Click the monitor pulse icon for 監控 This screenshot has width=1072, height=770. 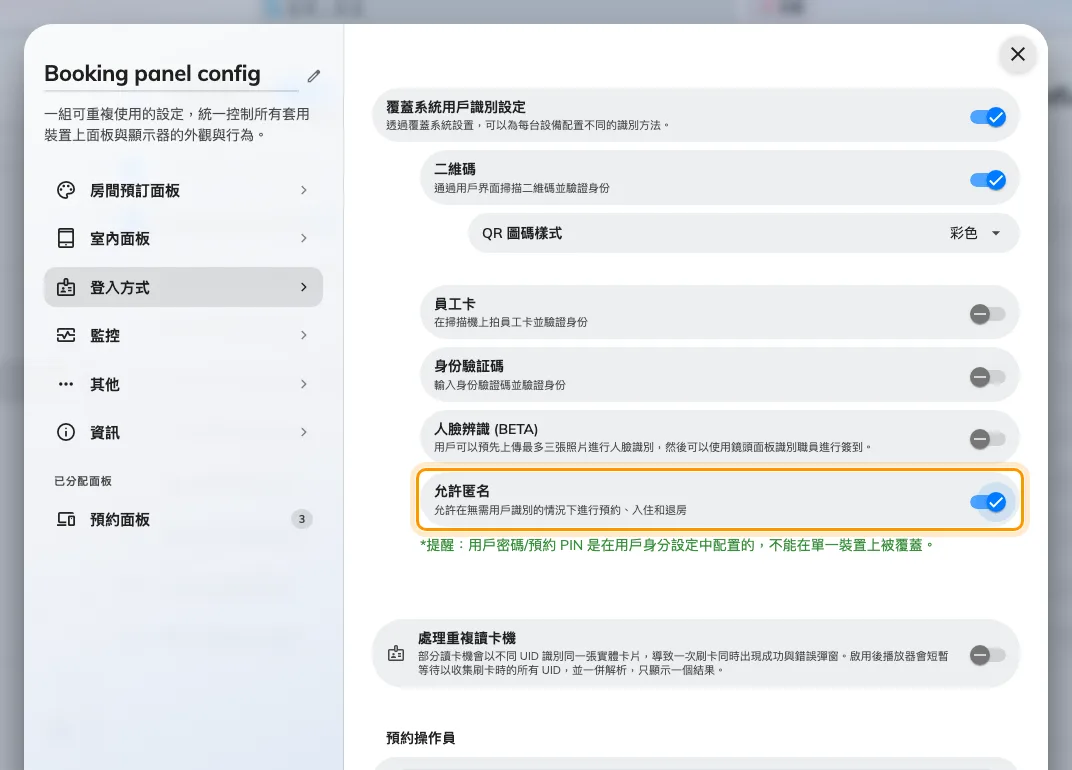pos(66,335)
